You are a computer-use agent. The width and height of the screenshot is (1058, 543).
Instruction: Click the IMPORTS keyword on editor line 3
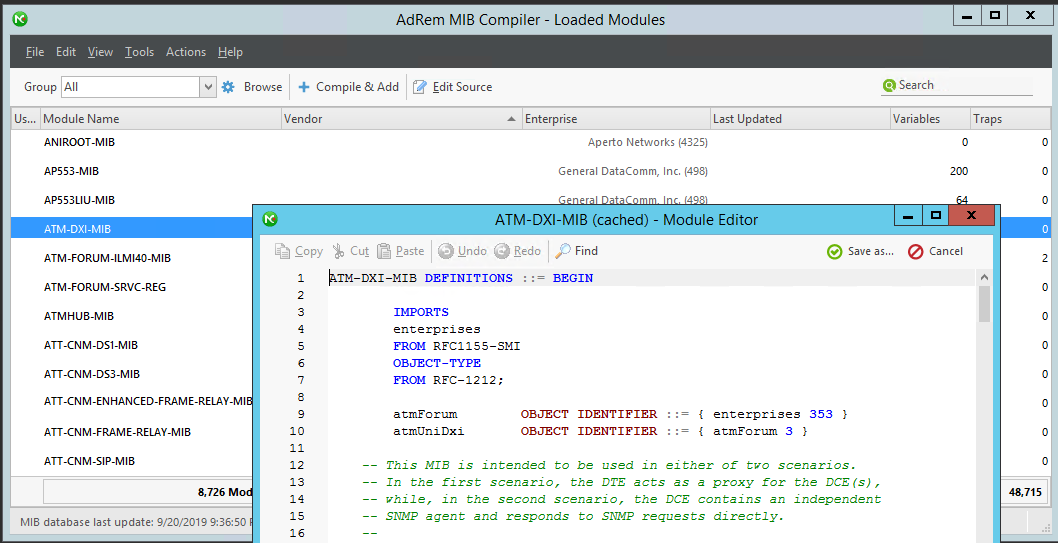pos(421,312)
